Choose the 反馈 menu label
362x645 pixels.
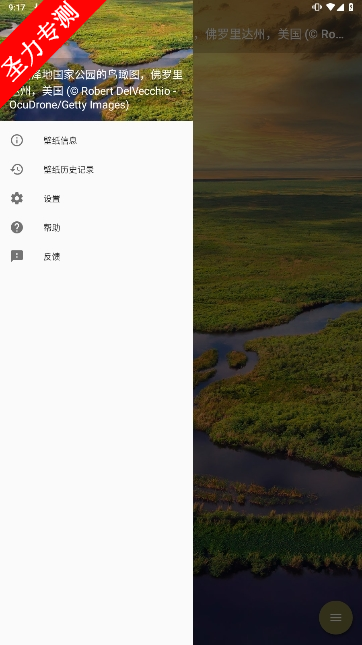[52, 257]
